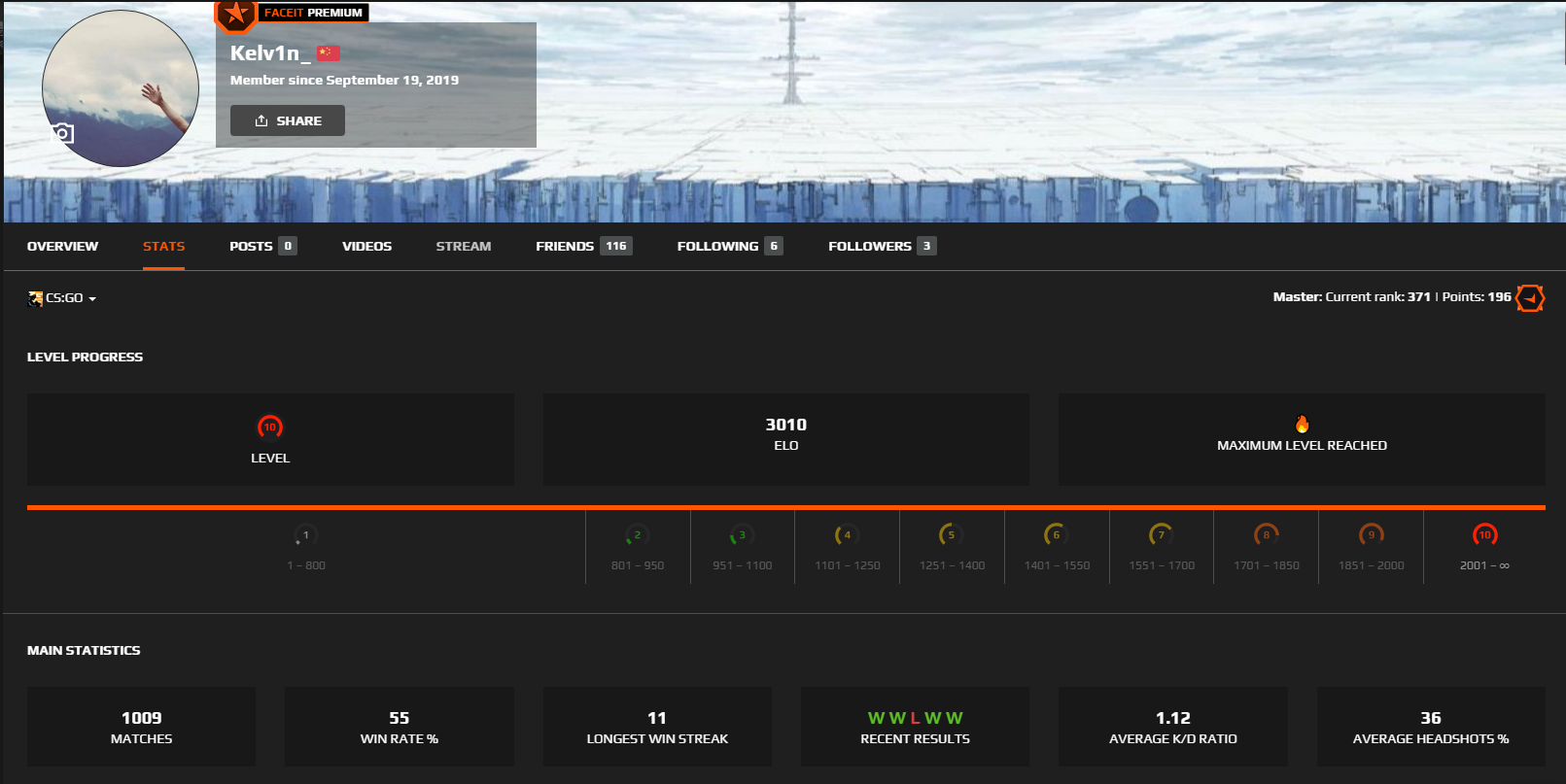Viewport: 1566px width, 784px height.
Task: Click the profile avatar picture
Action: pos(121,88)
